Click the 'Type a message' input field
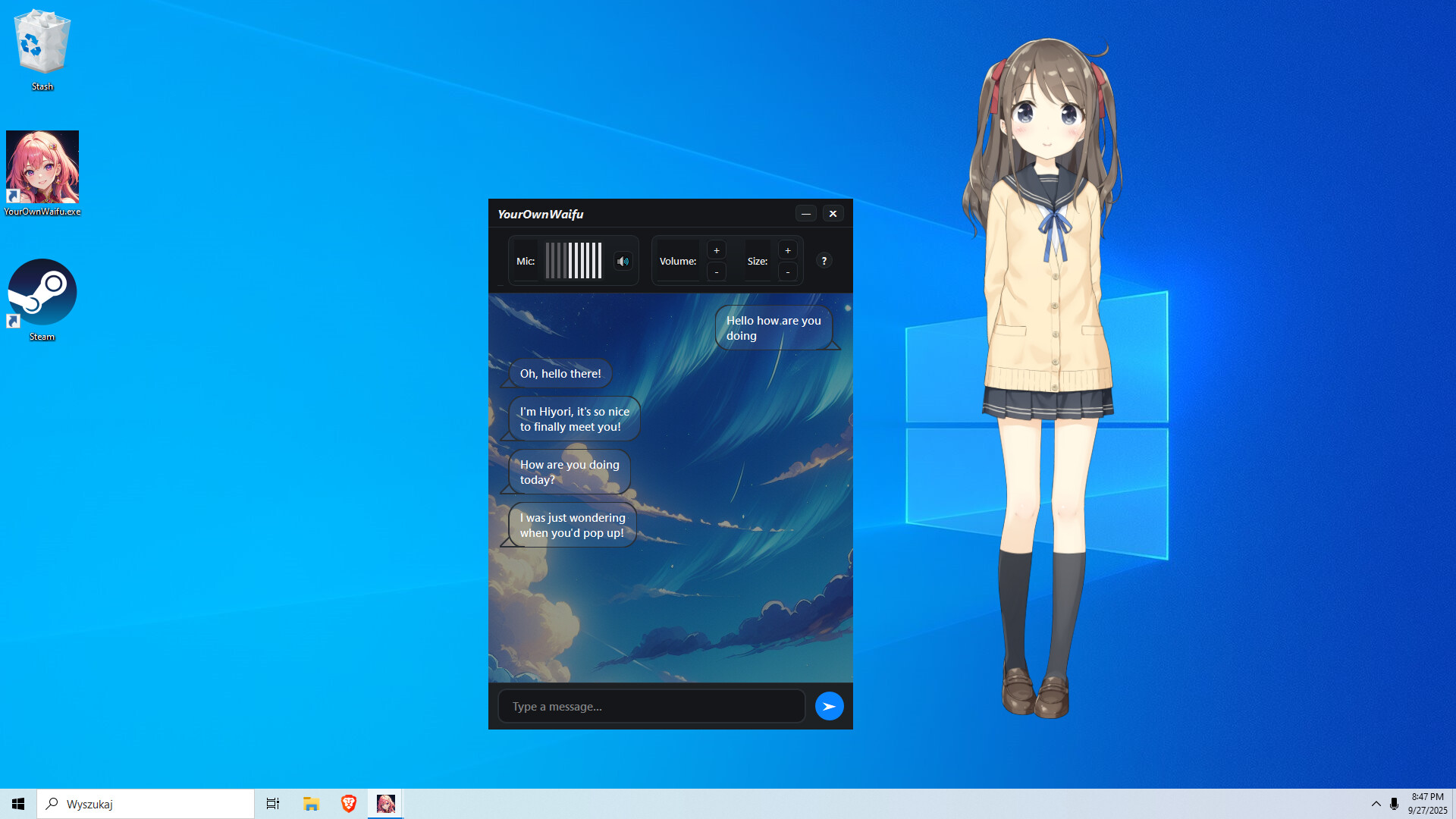Screen dimensions: 1456x819 (x=651, y=705)
